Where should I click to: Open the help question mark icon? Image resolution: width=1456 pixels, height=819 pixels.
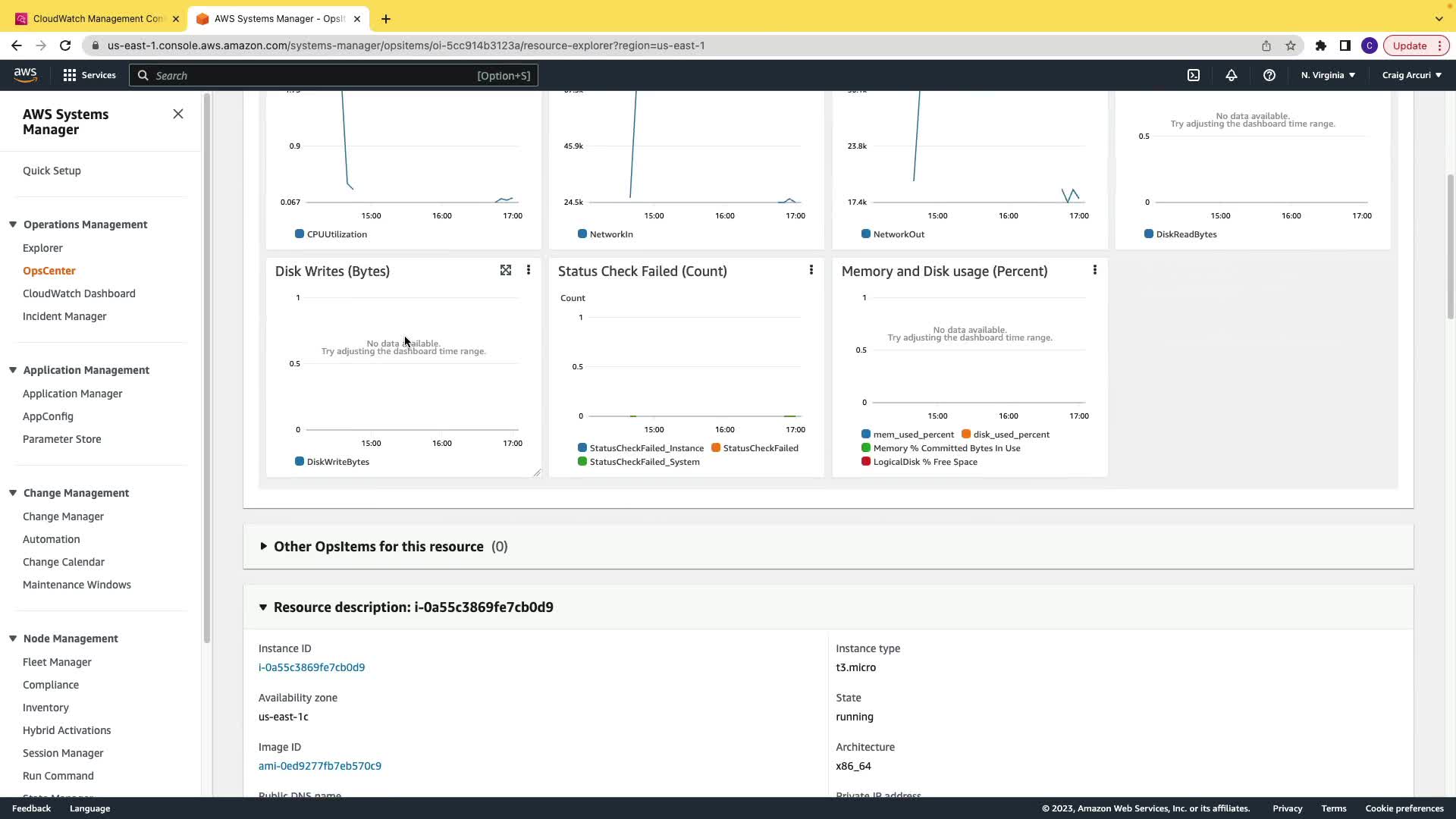(x=1269, y=75)
